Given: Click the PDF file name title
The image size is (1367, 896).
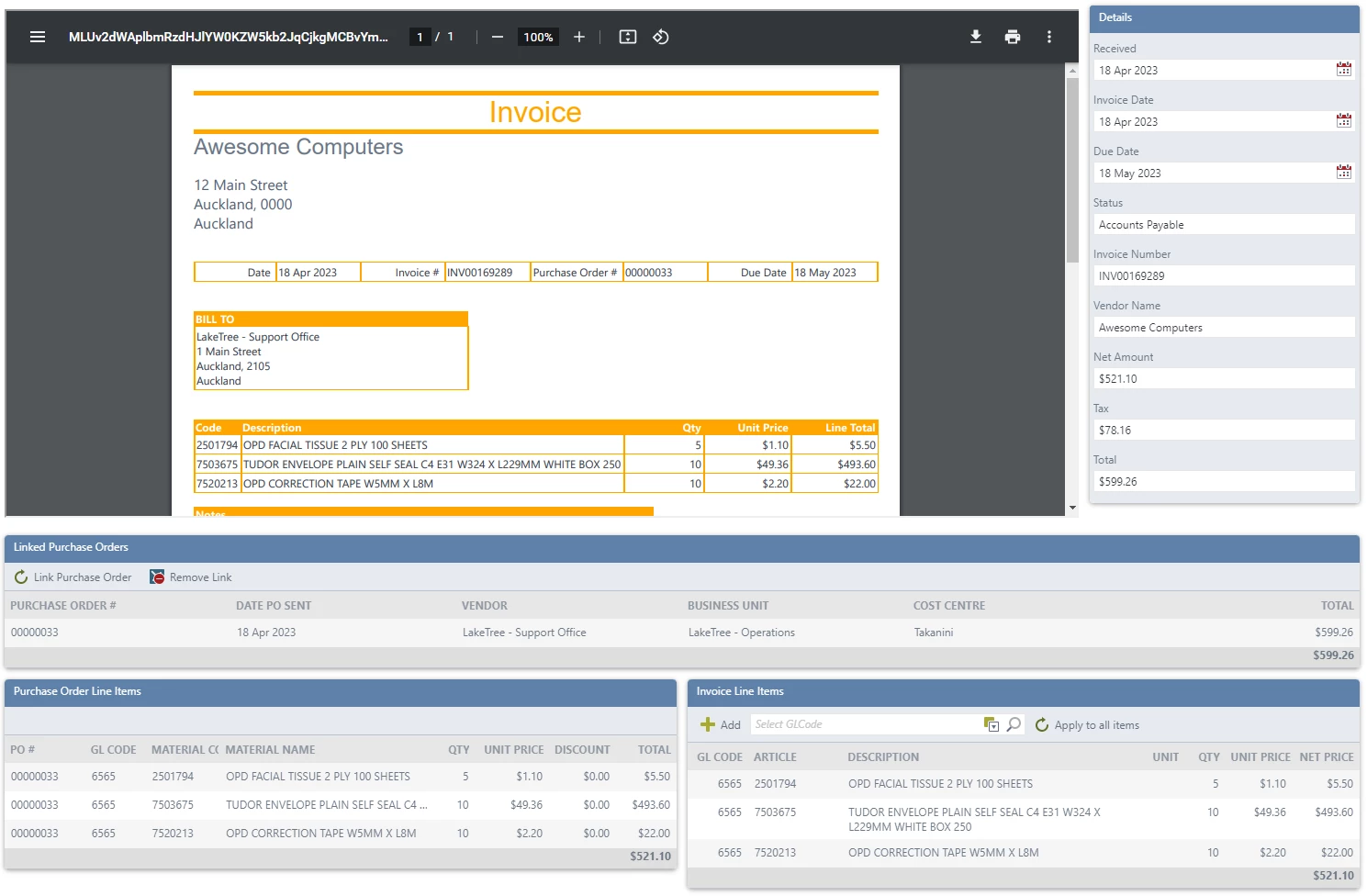Looking at the screenshot, I should [228, 37].
